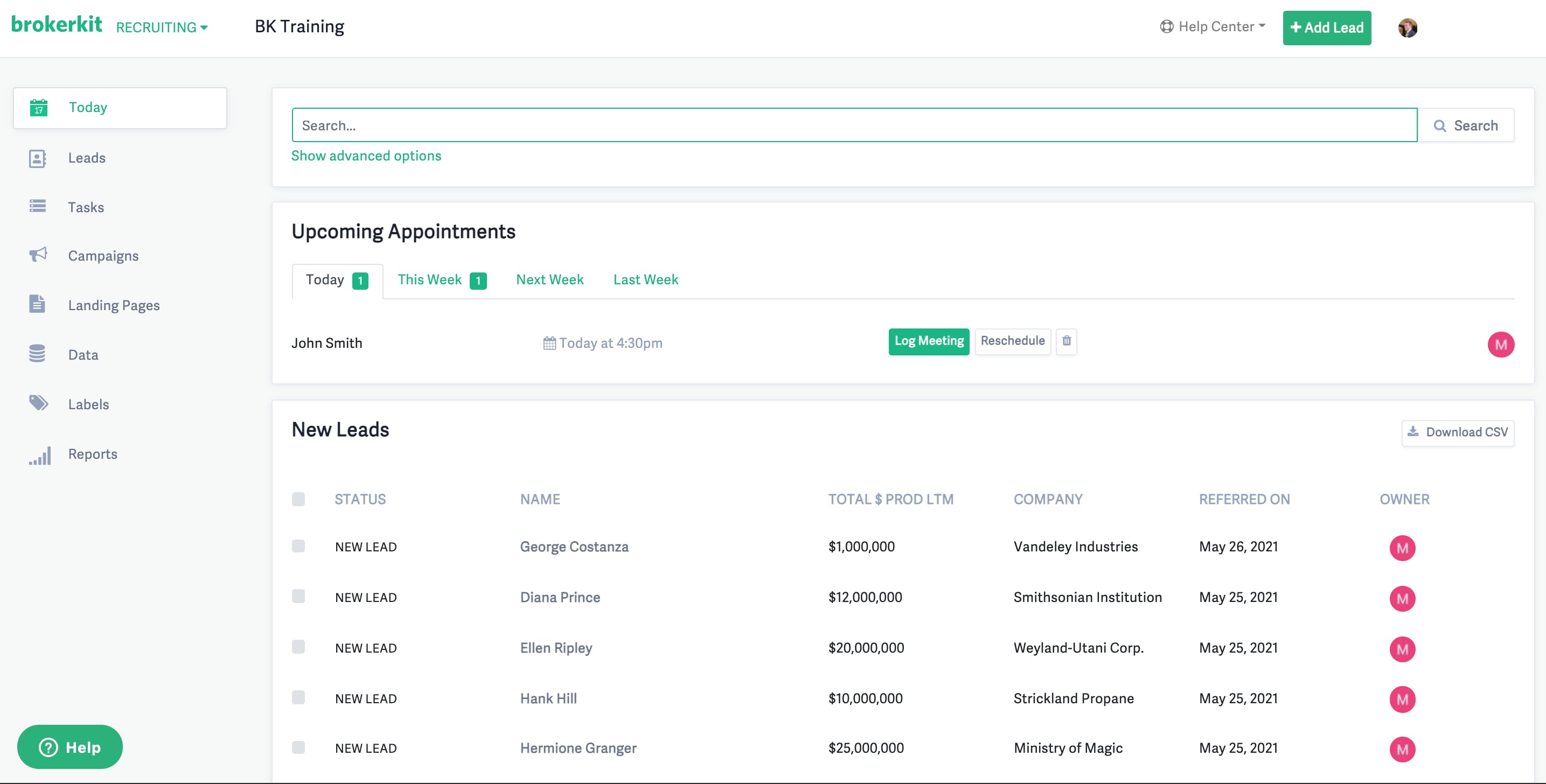Screen dimensions: 1546x784
Task: Click the COMPANY column header
Action: 1048,499
